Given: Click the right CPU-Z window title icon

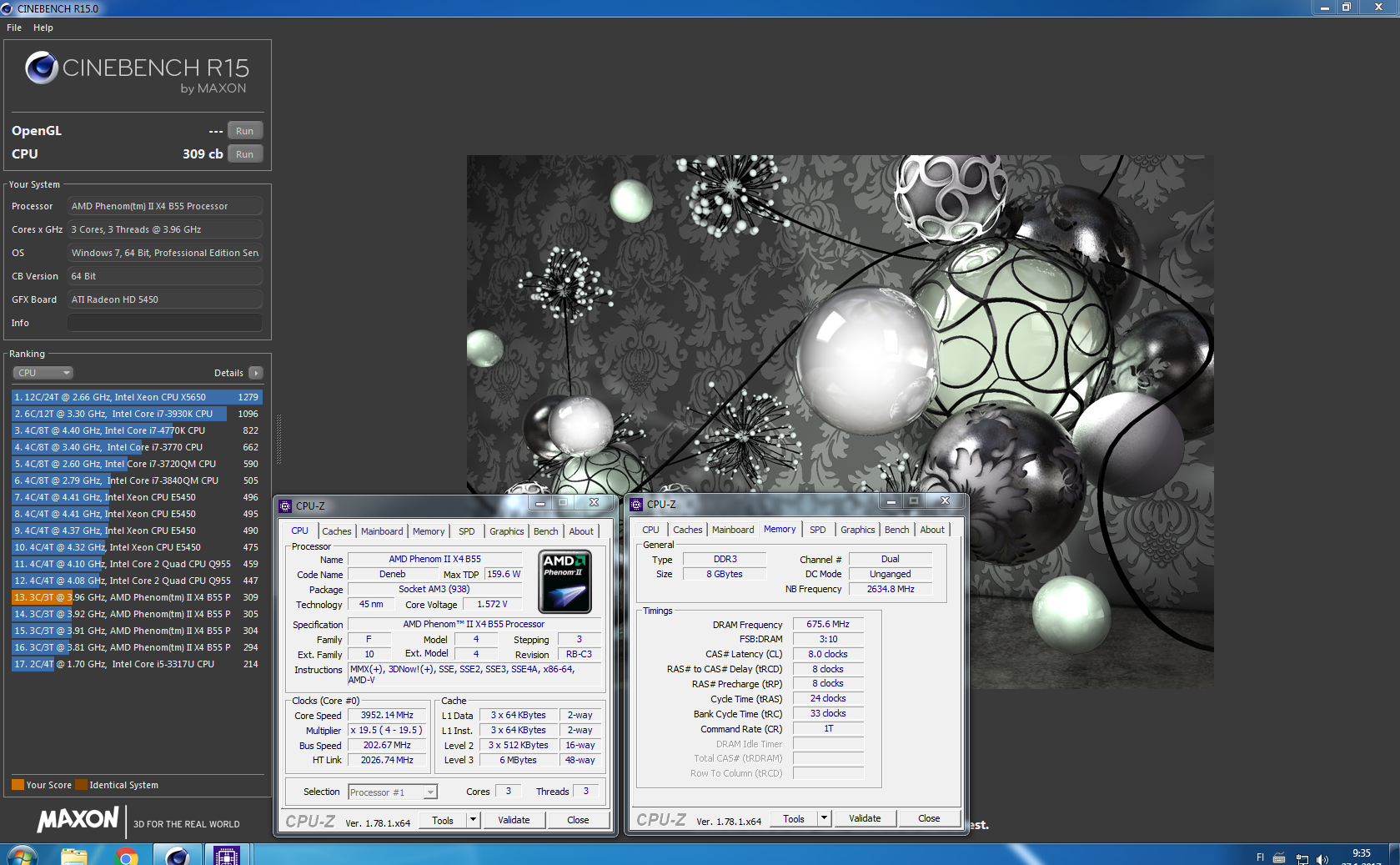Looking at the screenshot, I should click(636, 504).
